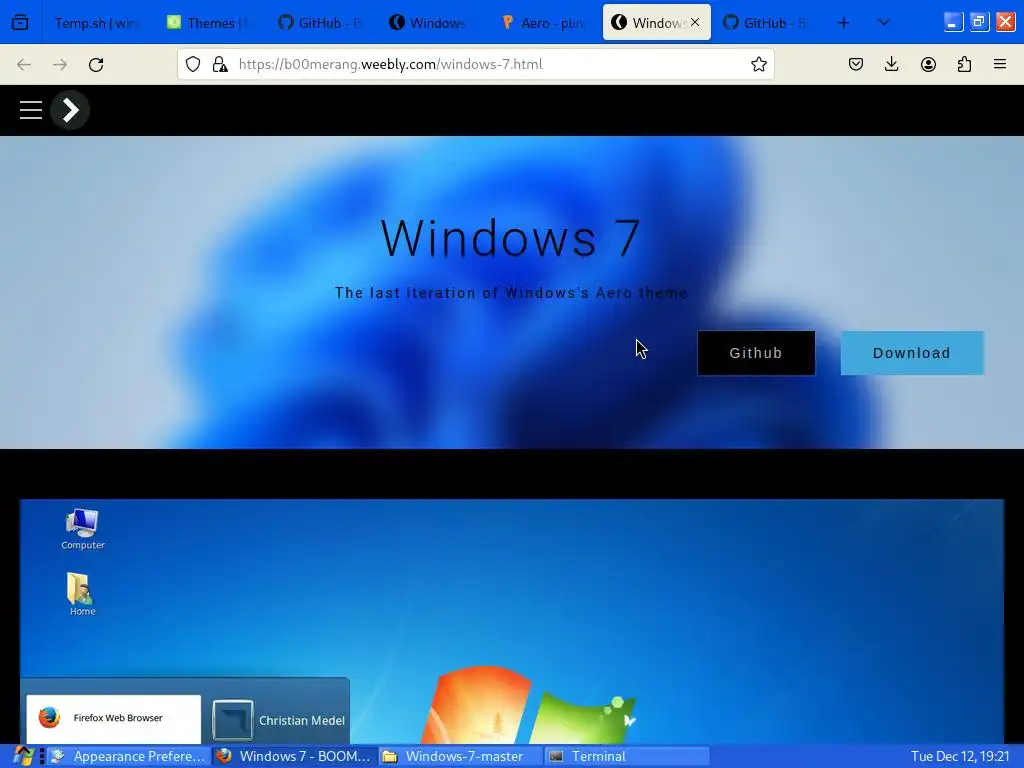Switch to Appearance Preferences taskbar window
Image resolution: width=1024 pixels, height=768 pixels.
click(x=129, y=756)
